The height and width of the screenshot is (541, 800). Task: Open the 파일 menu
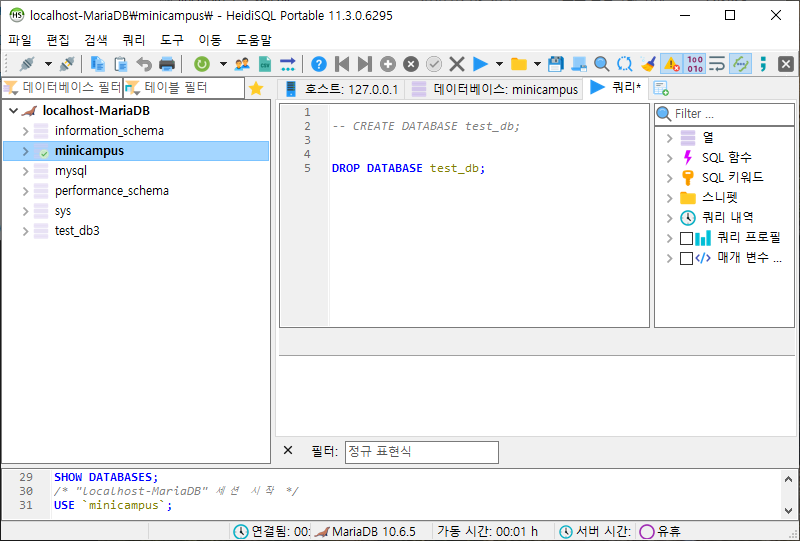20,40
